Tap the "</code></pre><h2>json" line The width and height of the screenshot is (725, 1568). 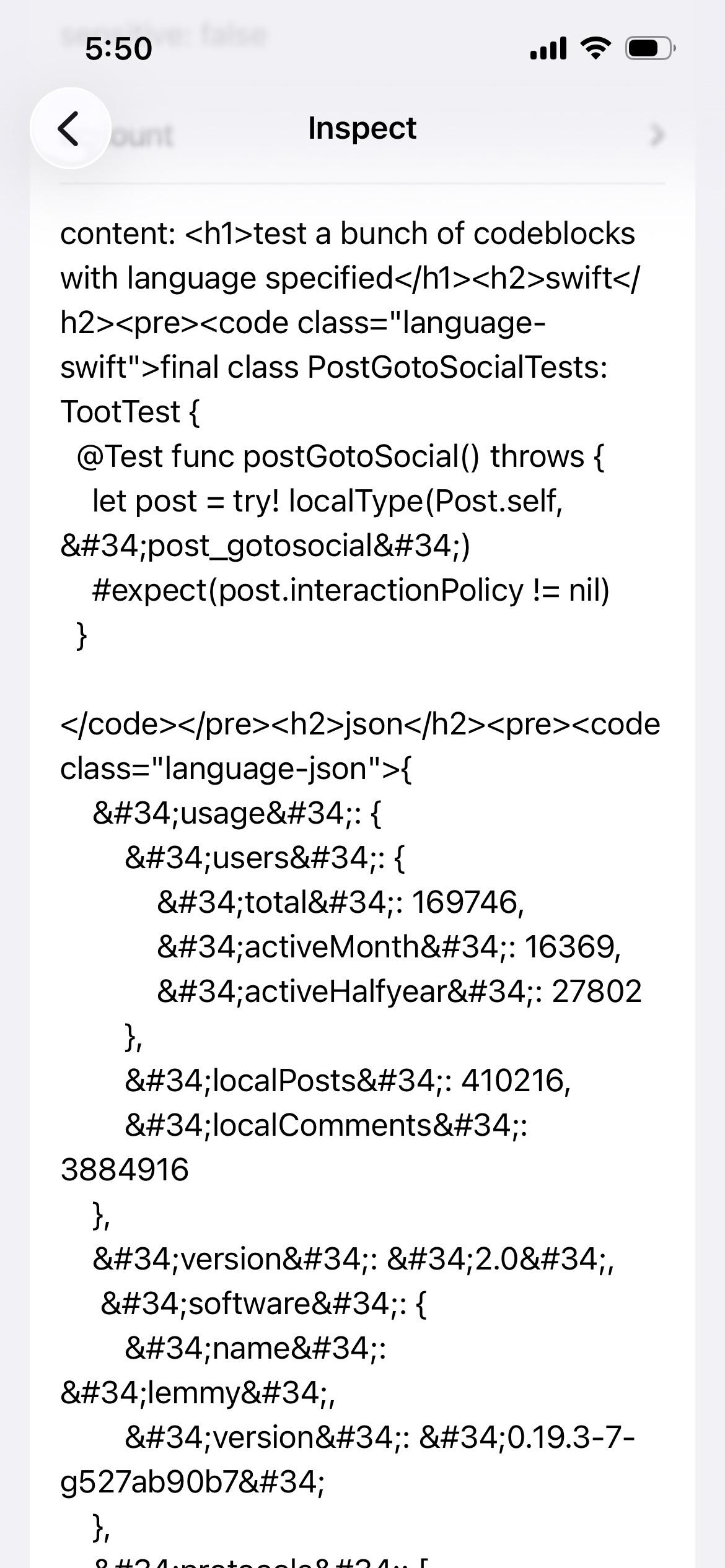[x=360, y=724]
